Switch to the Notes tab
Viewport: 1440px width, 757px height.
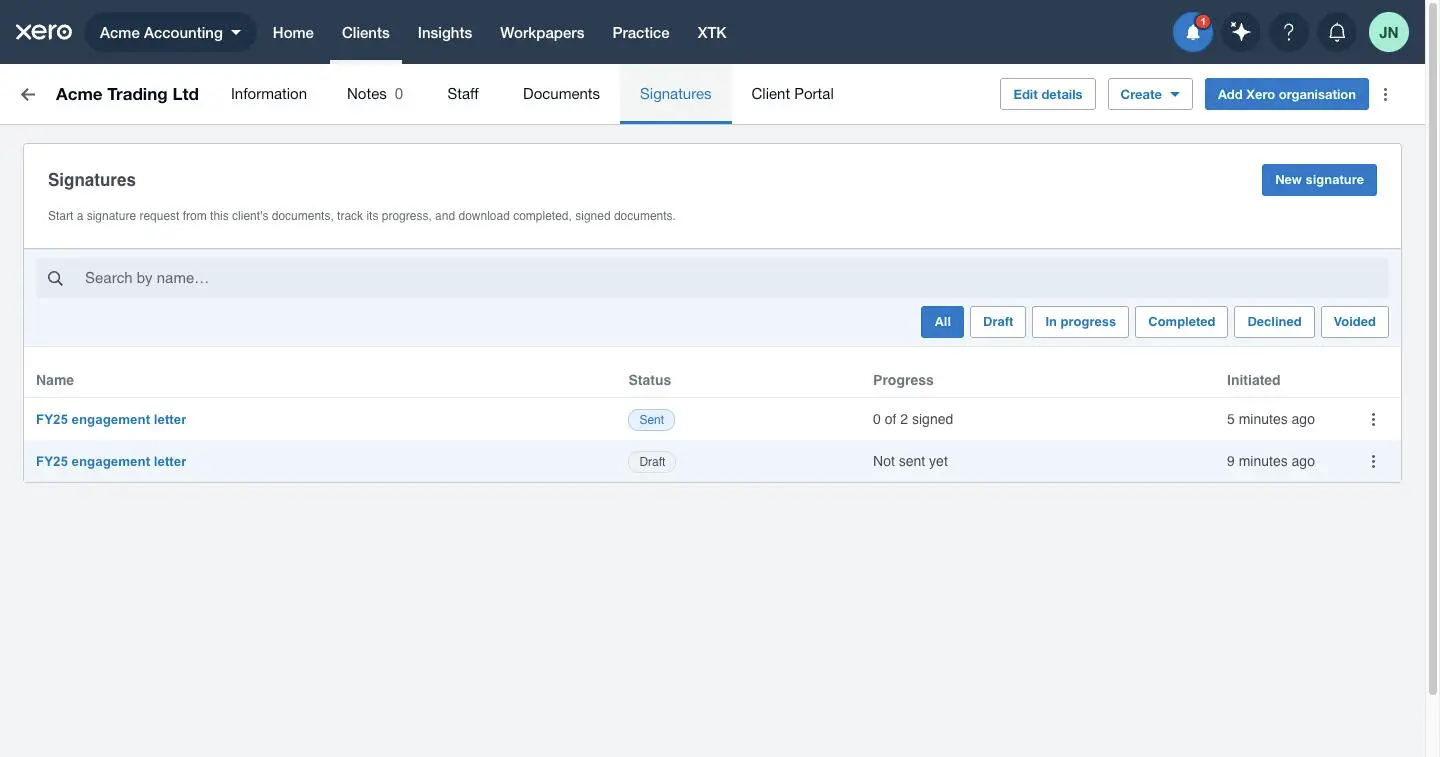pyautogui.click(x=375, y=94)
